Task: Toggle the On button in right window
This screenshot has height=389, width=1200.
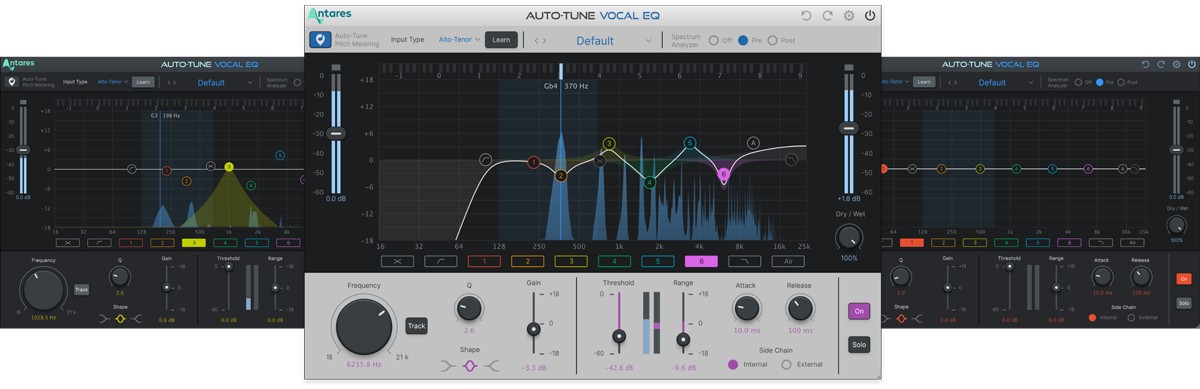Action: 1184,279
